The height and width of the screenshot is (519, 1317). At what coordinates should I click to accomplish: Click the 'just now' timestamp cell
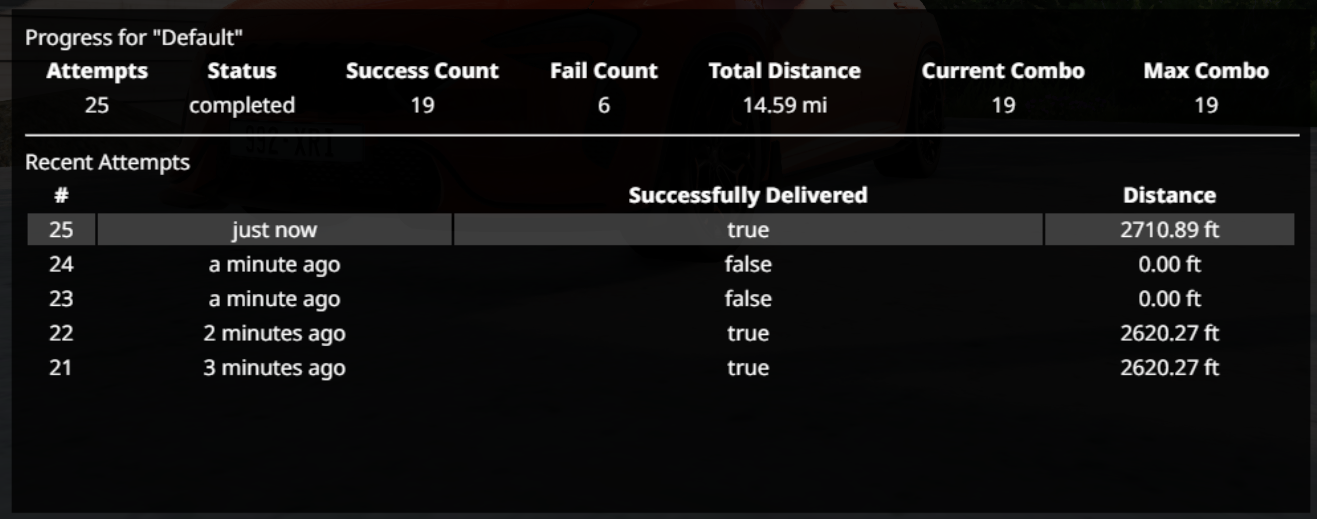click(x=274, y=230)
